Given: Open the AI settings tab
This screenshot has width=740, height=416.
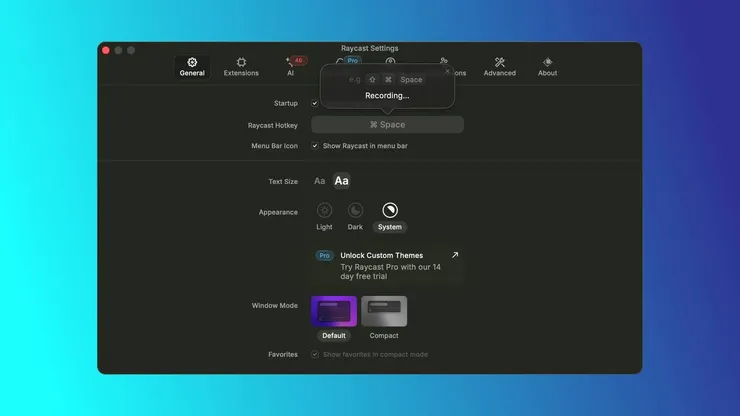Looking at the screenshot, I should [x=291, y=67].
